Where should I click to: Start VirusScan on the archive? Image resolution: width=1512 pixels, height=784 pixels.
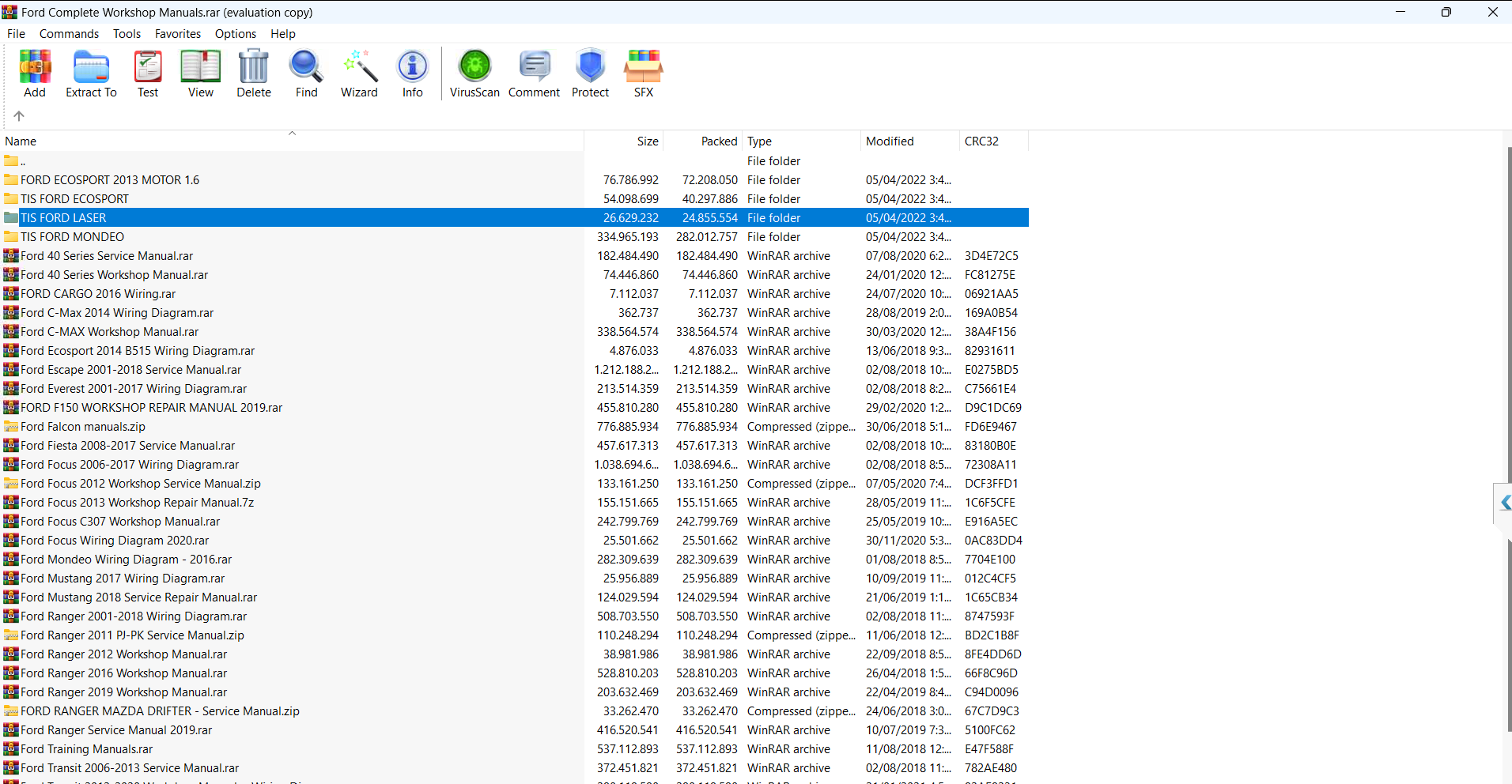click(x=474, y=73)
